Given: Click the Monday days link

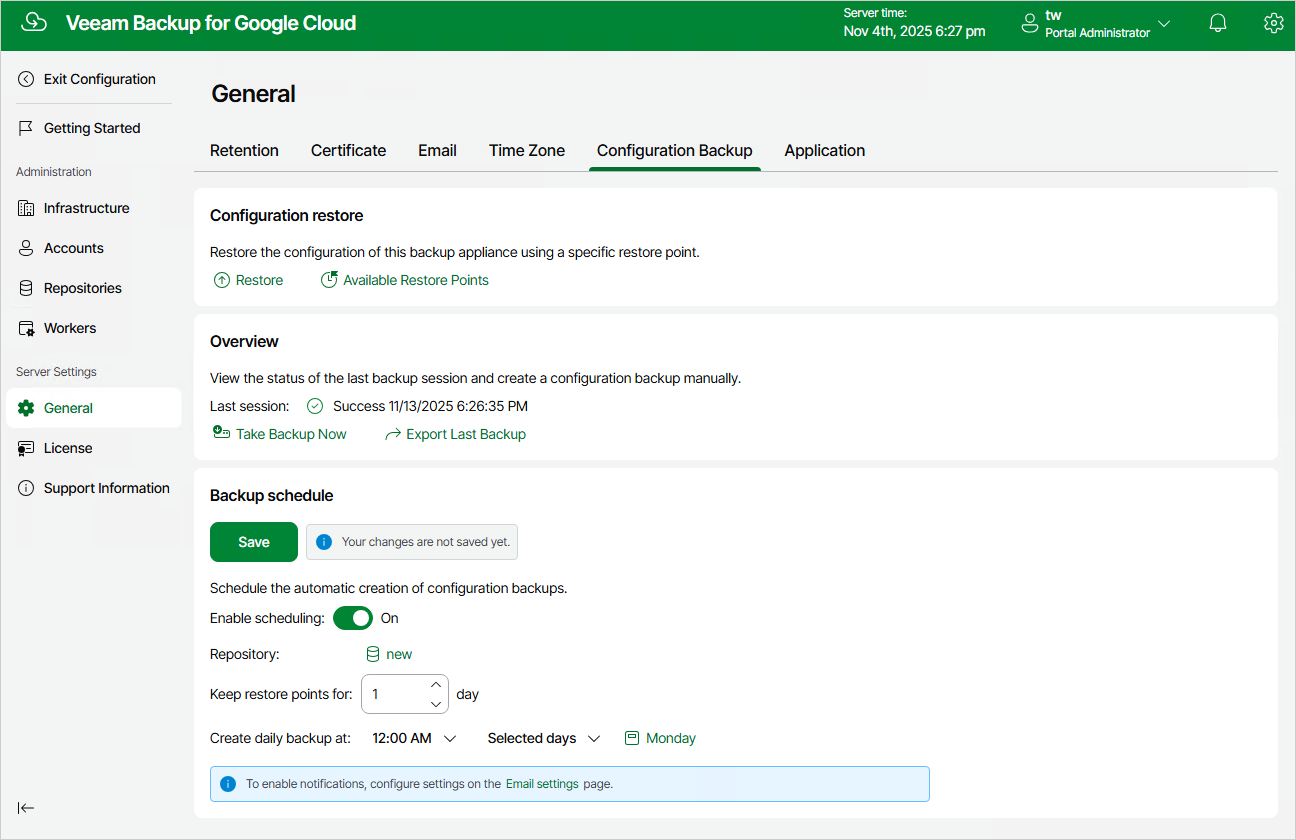Looking at the screenshot, I should pyautogui.click(x=671, y=738).
